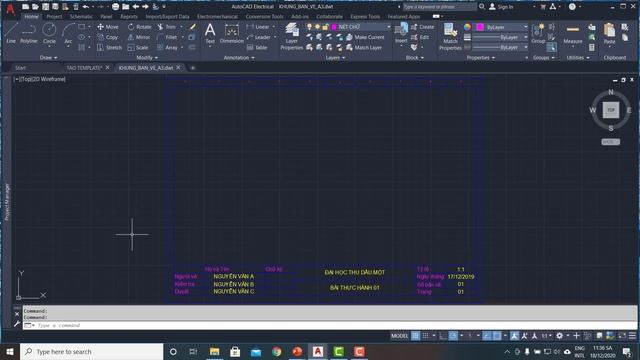The width and height of the screenshot is (640, 360).
Task: Click the Undo arrow in quick access toolbar
Action: (86, 7)
